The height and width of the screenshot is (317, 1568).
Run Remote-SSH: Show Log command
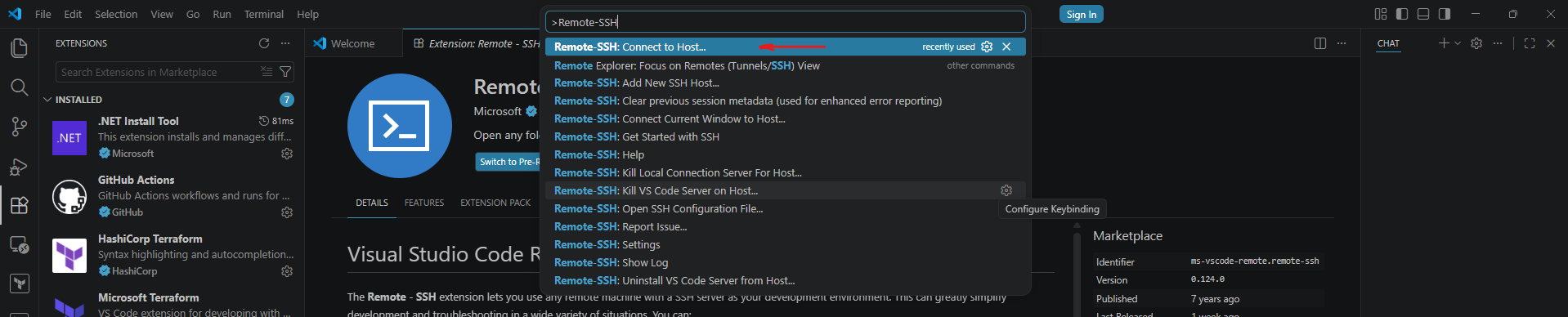coord(785,262)
